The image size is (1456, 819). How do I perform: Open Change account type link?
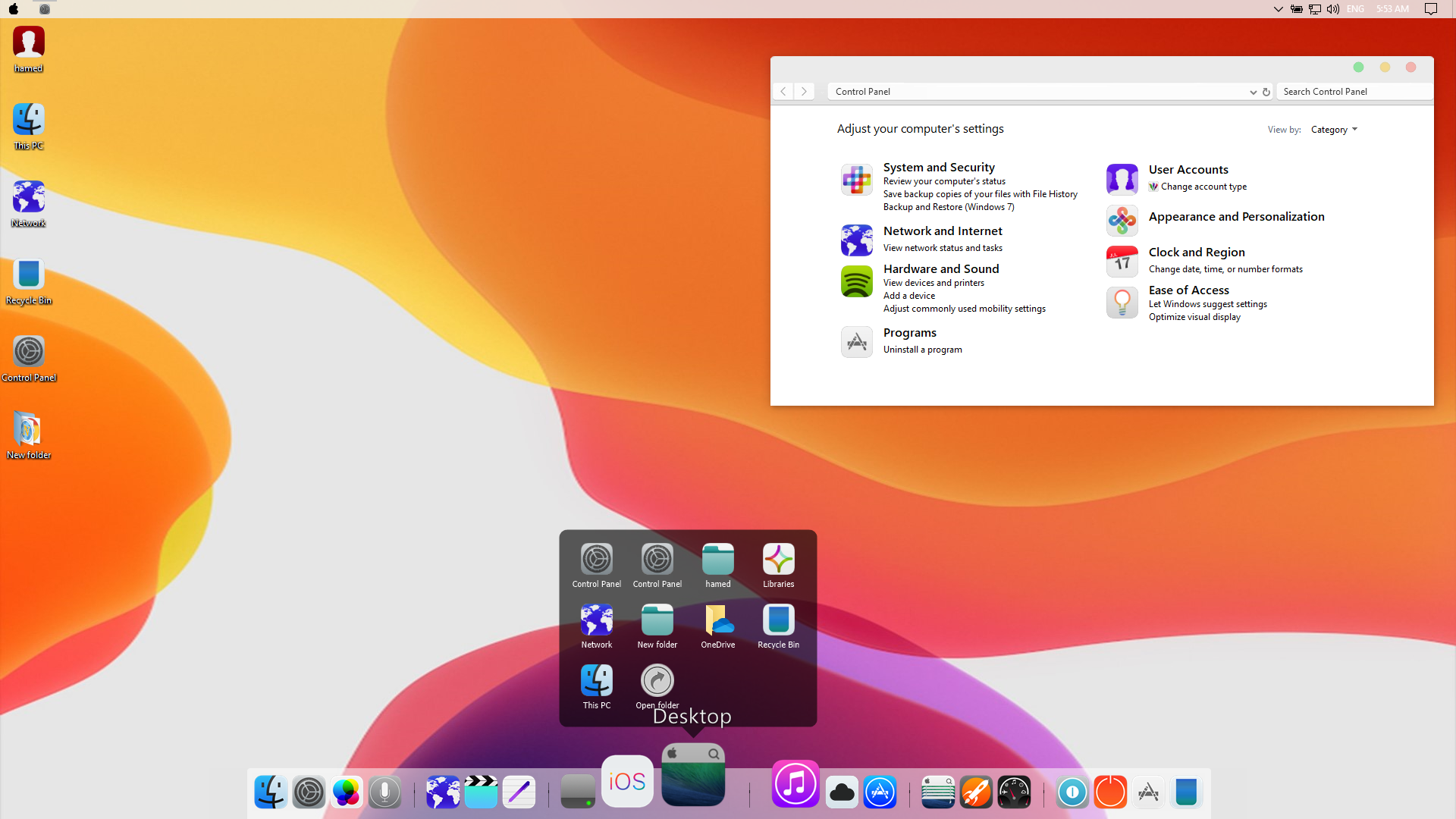[1203, 187]
